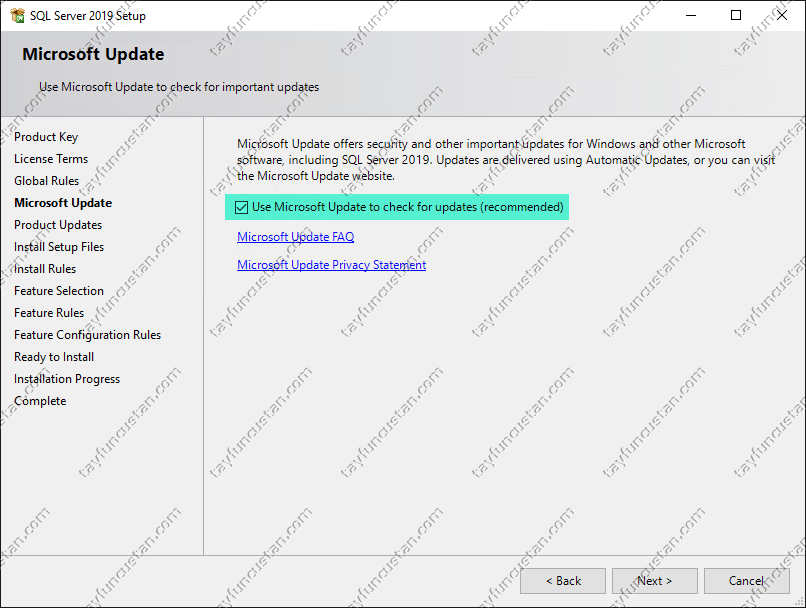806x608 pixels.
Task: Select the Ready to Install step
Action: click(54, 357)
